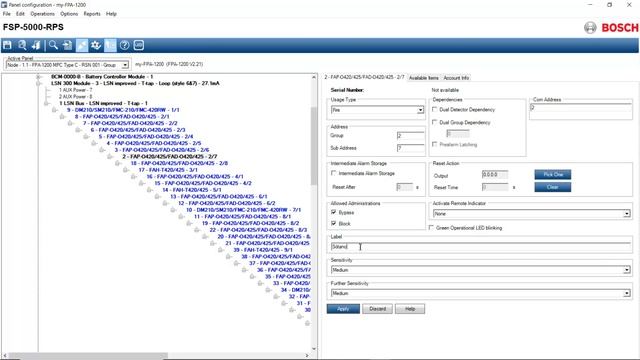Select tree row 1 AUX Power - 7

(76, 90)
